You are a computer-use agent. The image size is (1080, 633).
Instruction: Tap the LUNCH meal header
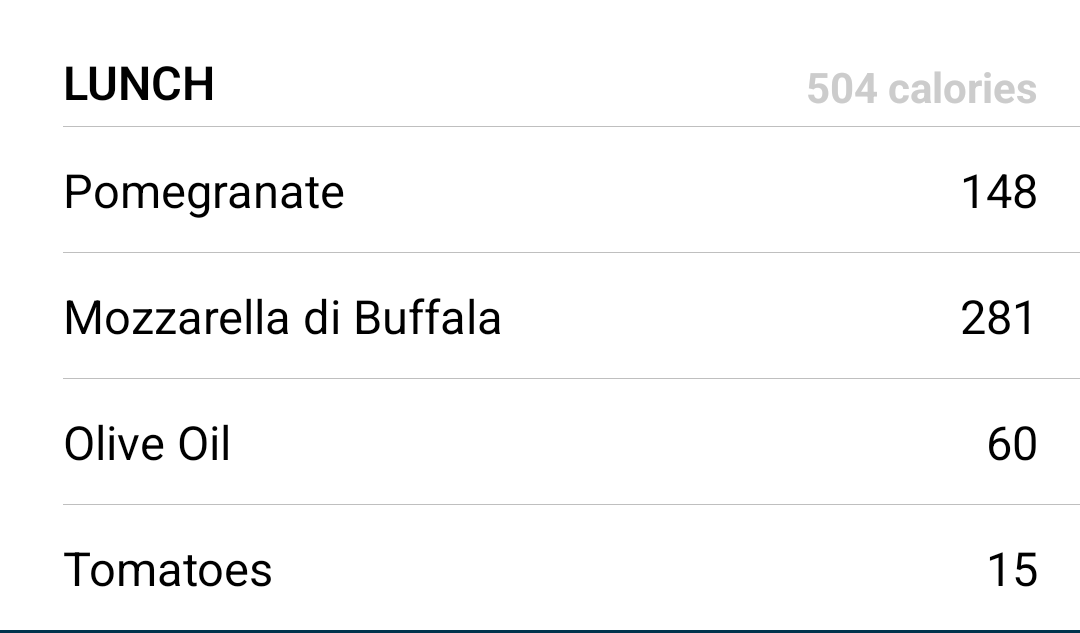tap(138, 85)
